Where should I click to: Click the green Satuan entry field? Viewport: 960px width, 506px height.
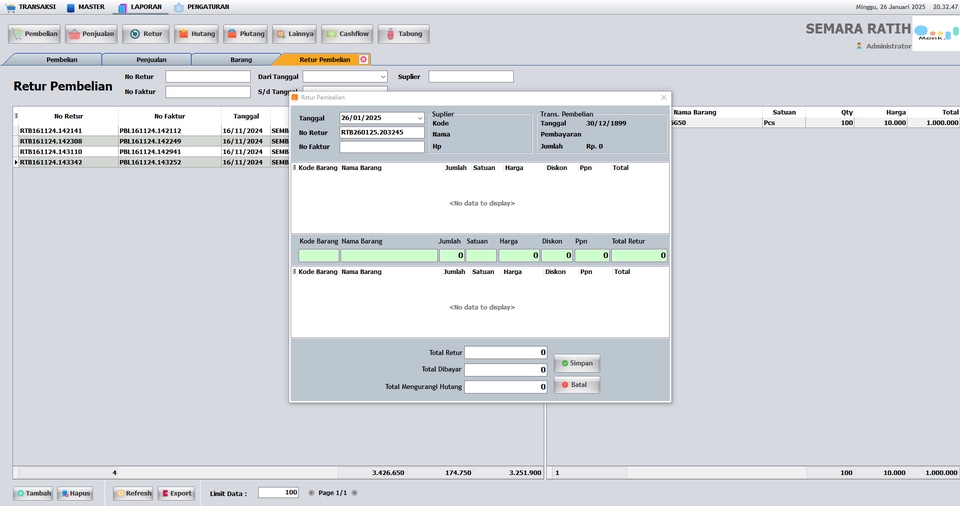click(481, 255)
